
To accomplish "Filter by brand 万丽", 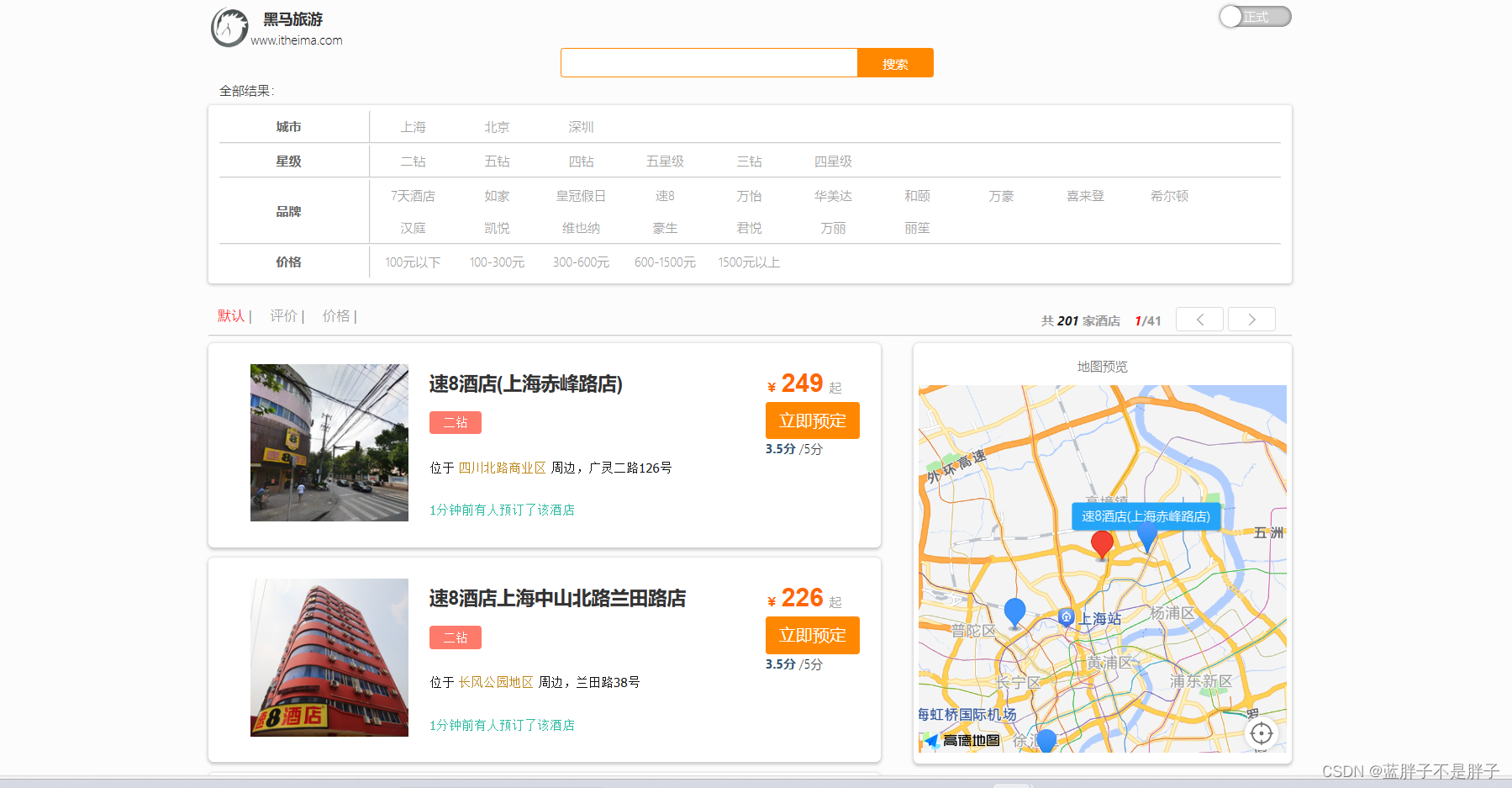I will pos(833,228).
